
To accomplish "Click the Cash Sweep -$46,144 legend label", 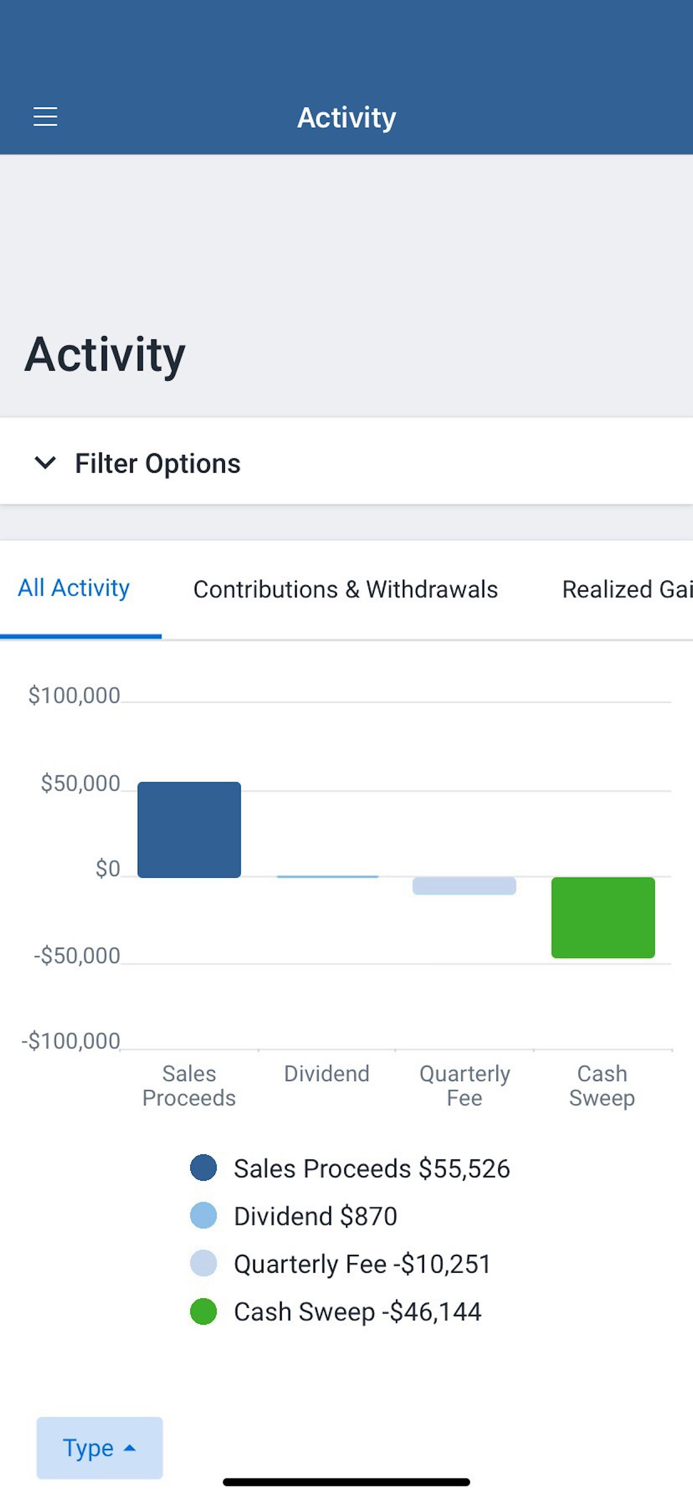I will 357,1312.
